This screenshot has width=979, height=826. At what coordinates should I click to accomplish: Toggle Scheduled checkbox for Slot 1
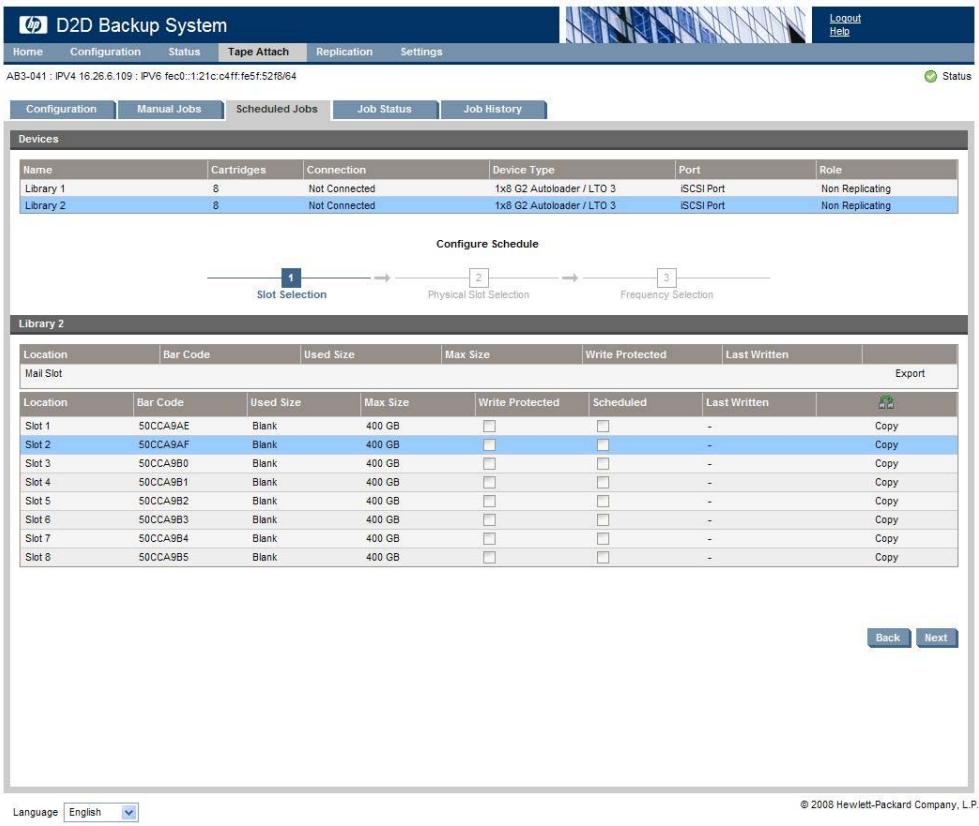click(x=603, y=426)
